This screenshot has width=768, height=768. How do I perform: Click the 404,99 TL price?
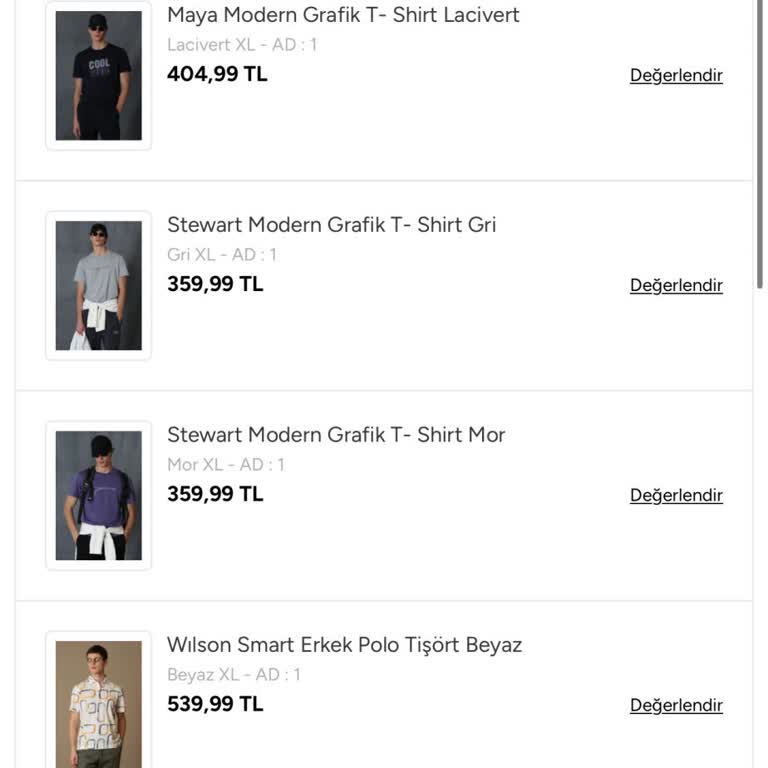217,74
